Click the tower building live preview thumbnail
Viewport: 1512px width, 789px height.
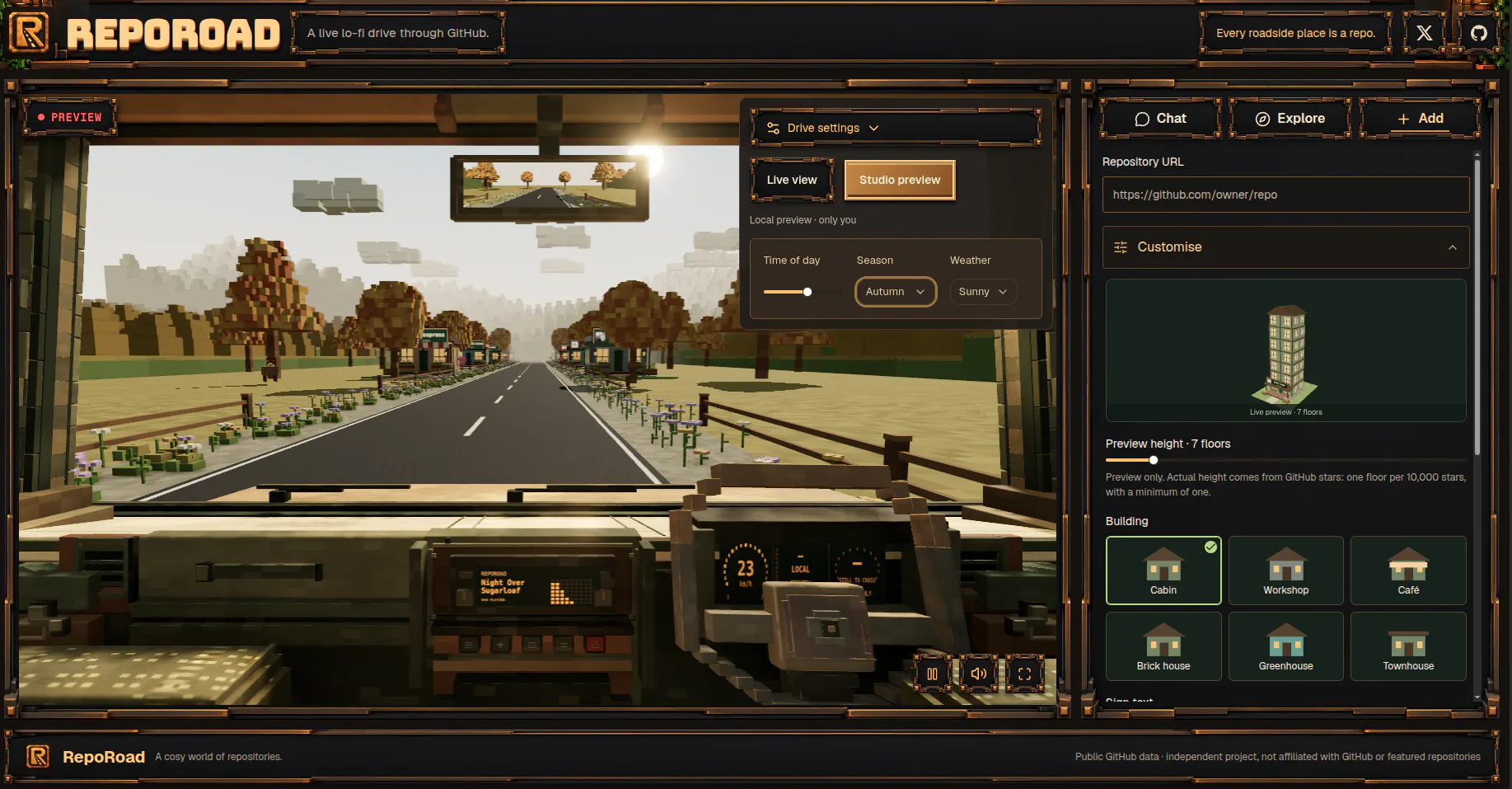pyautogui.click(x=1285, y=350)
